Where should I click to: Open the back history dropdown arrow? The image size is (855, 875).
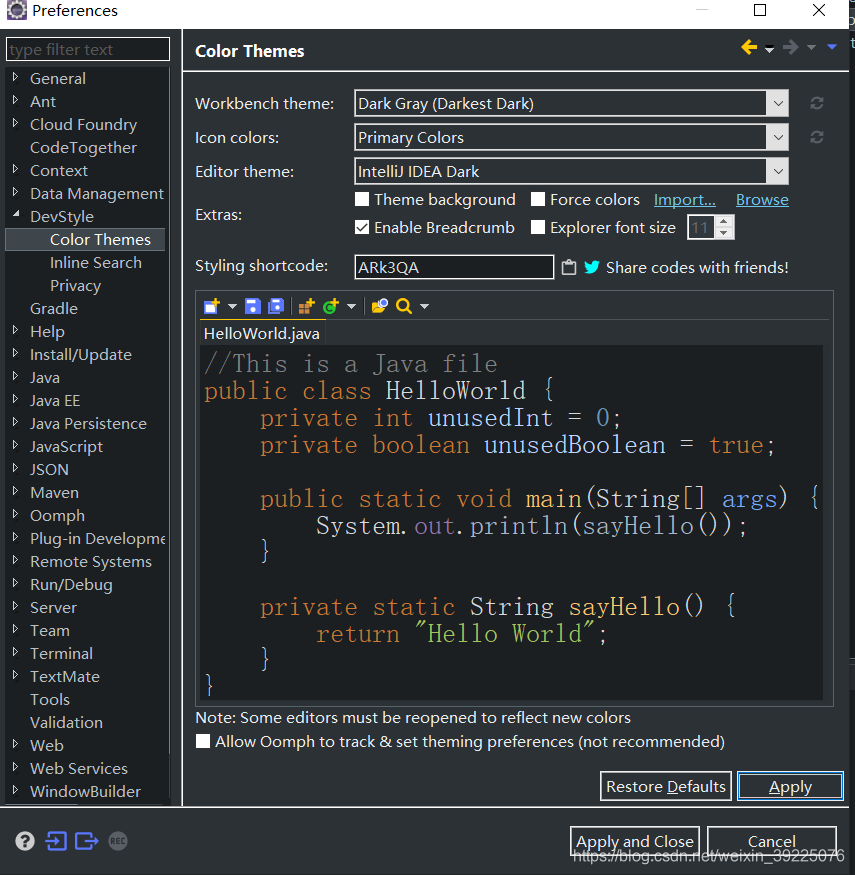(769, 49)
